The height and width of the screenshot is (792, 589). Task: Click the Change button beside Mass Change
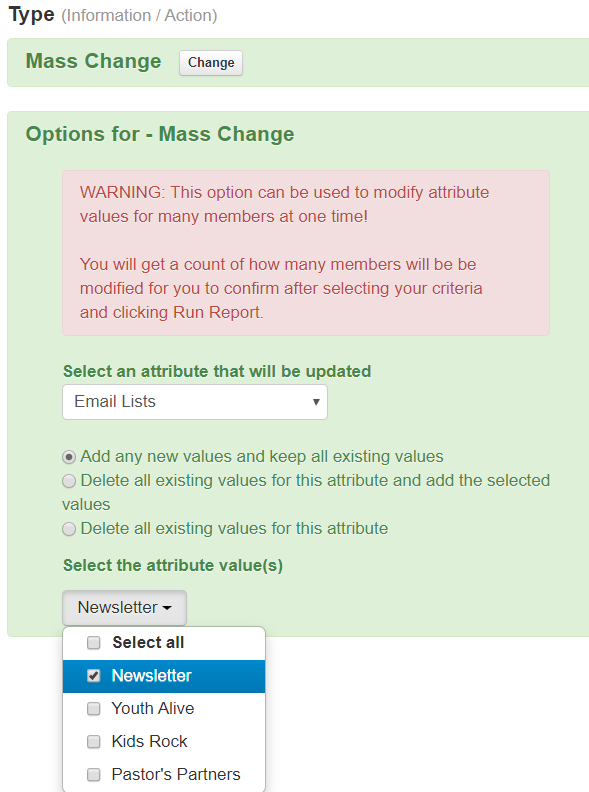click(211, 63)
